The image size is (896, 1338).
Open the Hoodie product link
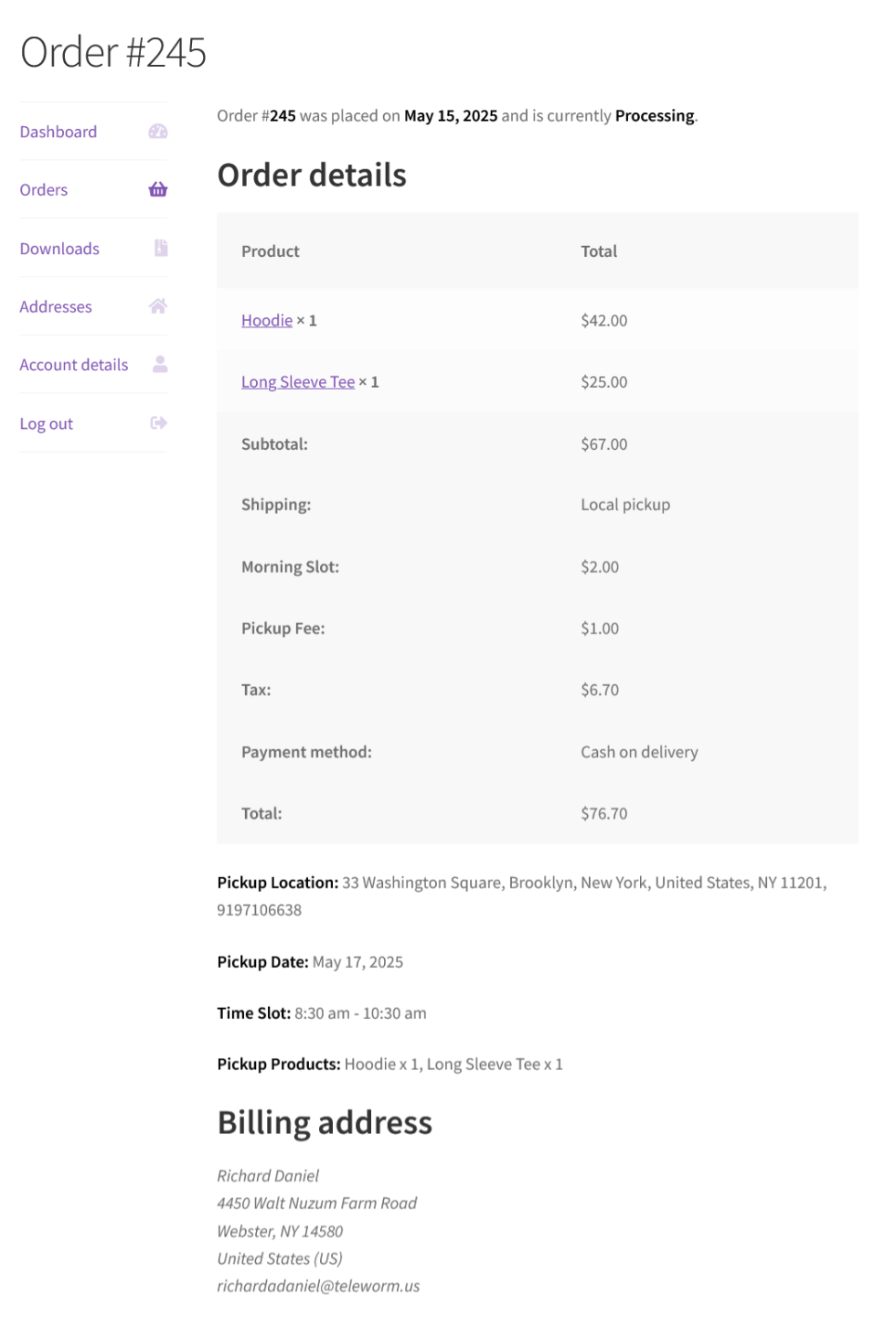(x=267, y=321)
